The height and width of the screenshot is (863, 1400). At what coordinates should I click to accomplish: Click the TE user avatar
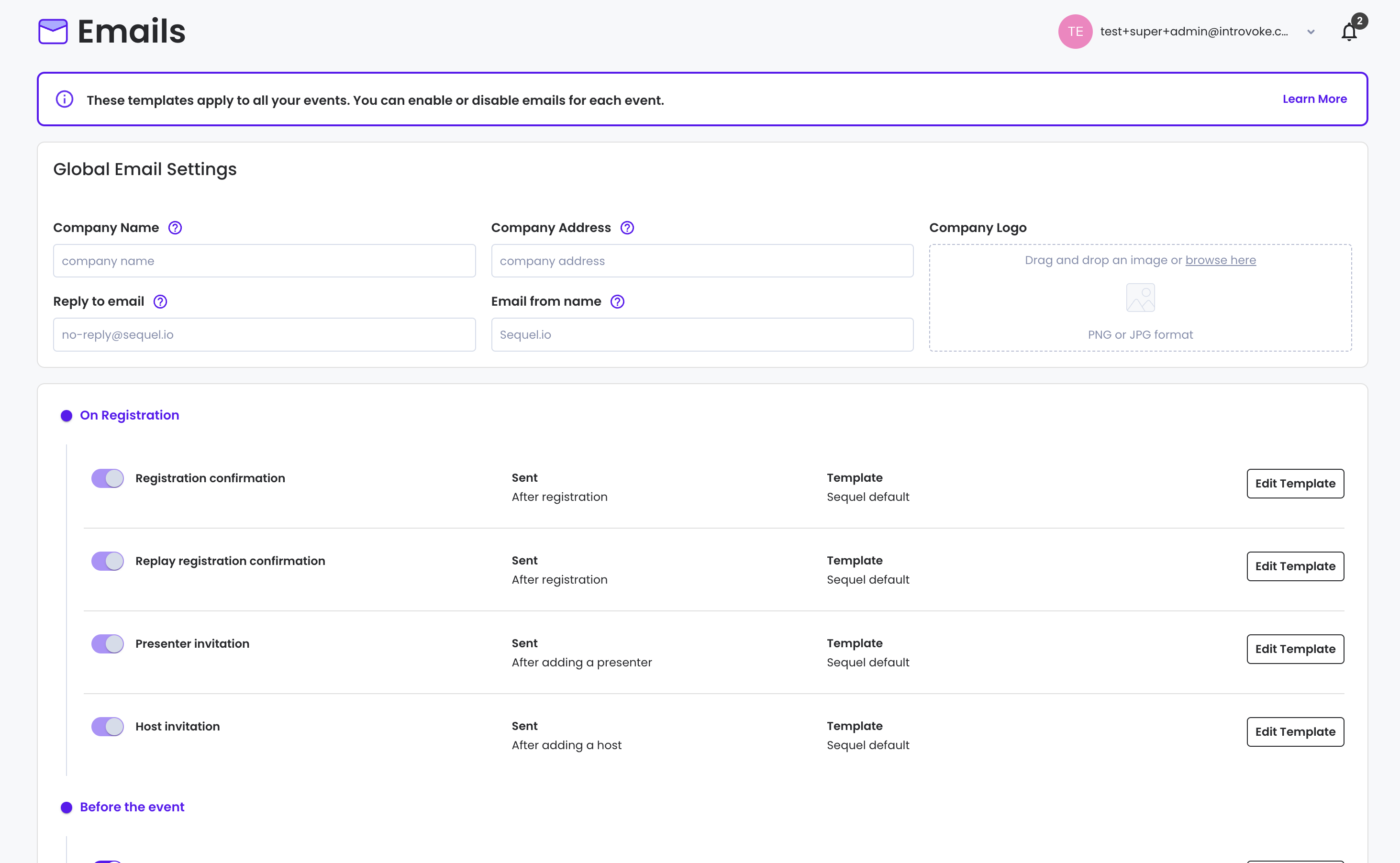[x=1075, y=32]
